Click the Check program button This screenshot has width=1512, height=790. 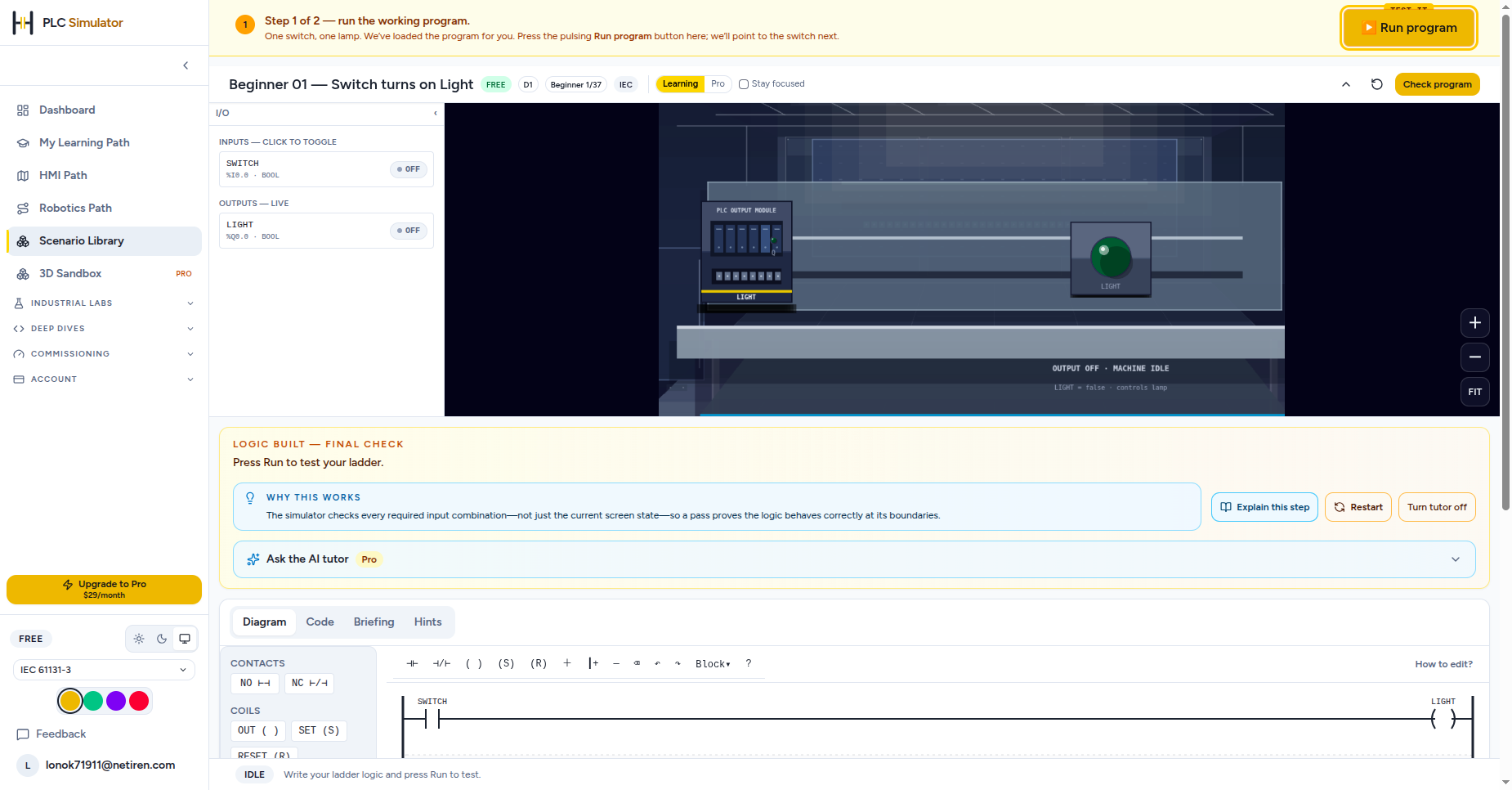tap(1437, 84)
